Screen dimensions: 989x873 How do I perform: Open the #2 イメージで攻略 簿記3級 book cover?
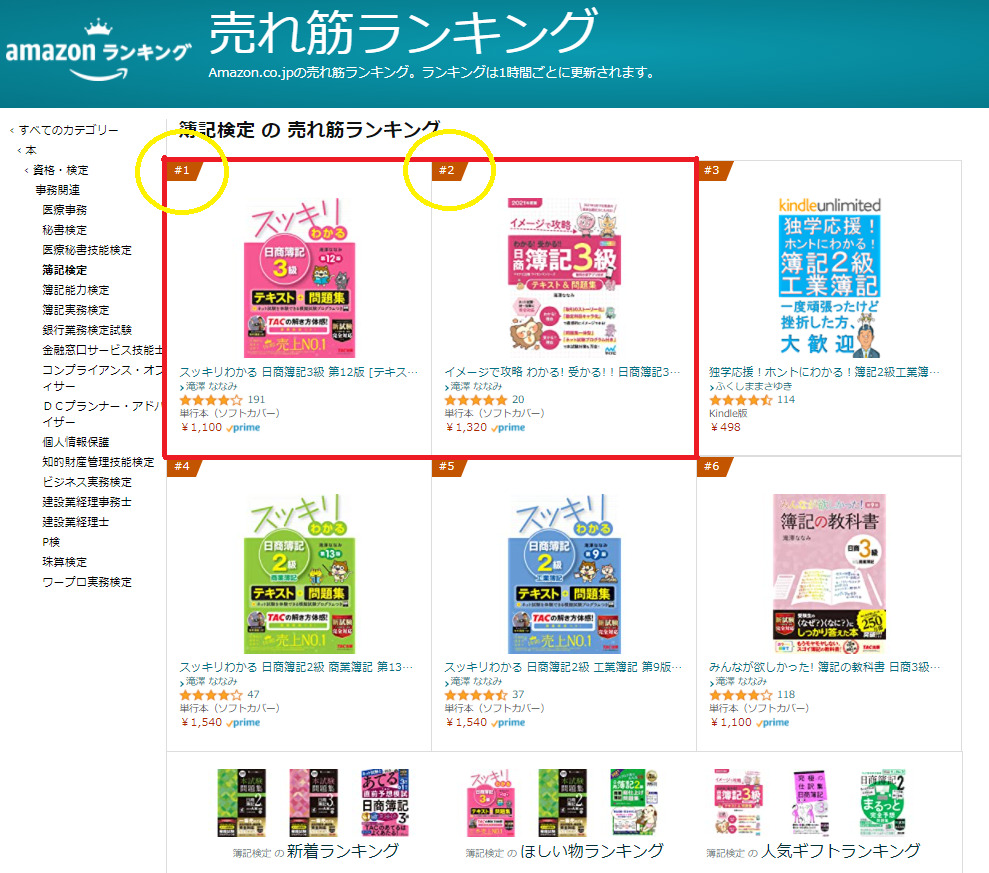565,278
